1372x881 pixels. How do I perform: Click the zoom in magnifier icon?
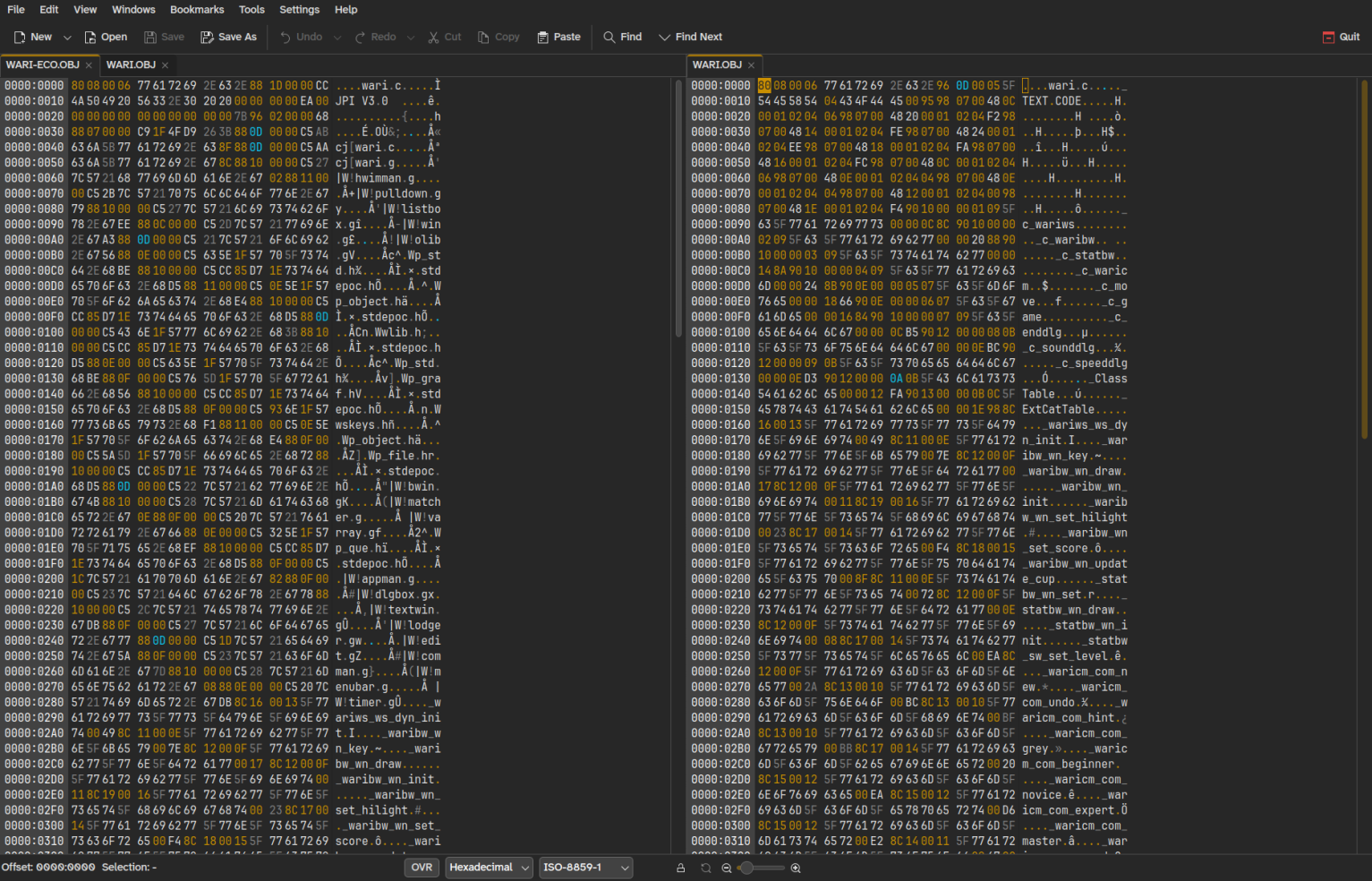point(796,868)
